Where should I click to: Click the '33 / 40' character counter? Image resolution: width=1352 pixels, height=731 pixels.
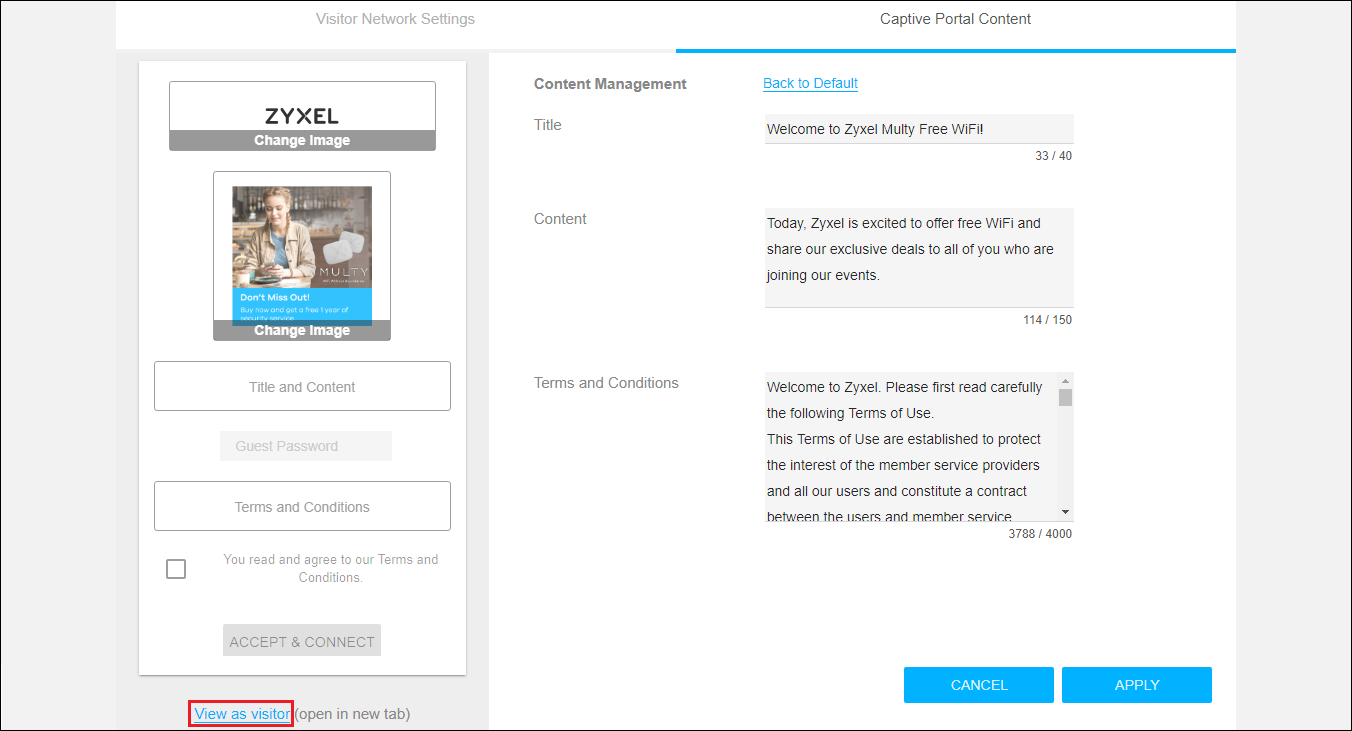point(1054,156)
